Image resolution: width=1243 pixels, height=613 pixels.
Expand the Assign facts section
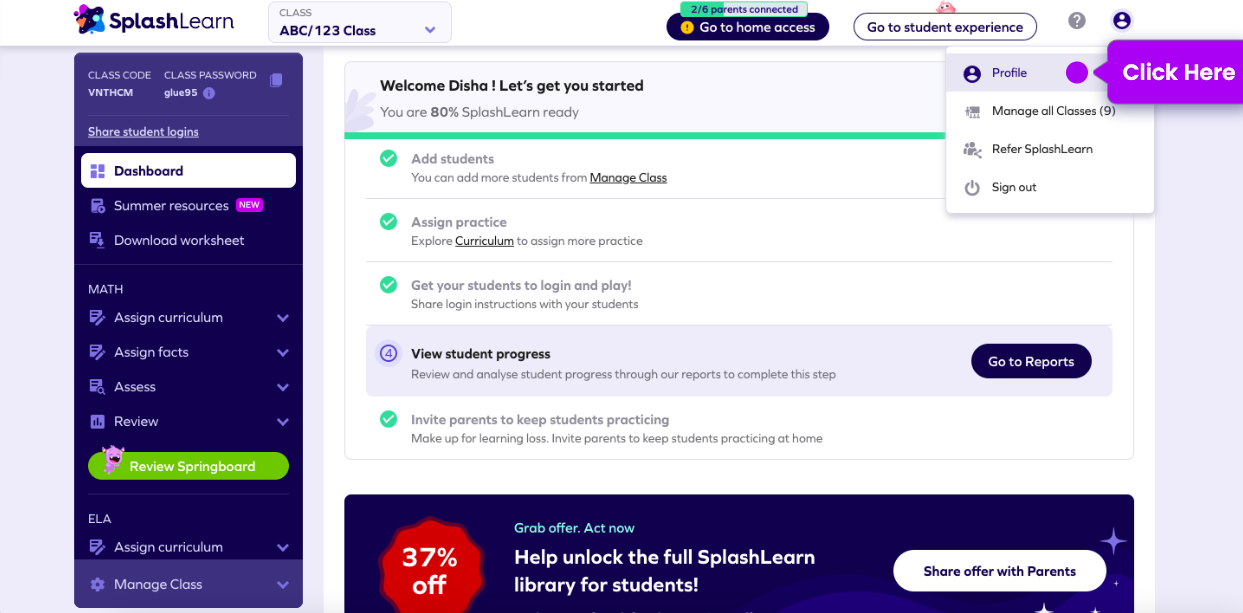(x=283, y=353)
